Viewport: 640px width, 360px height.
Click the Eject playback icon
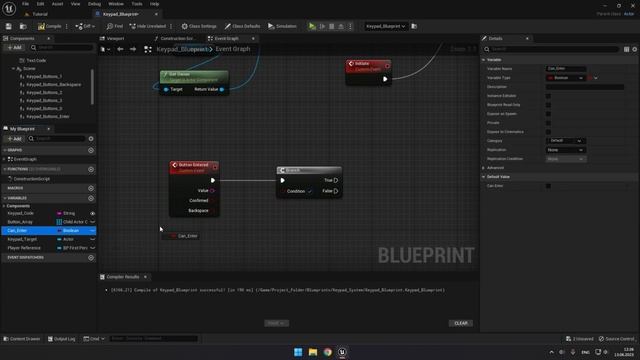341,26
